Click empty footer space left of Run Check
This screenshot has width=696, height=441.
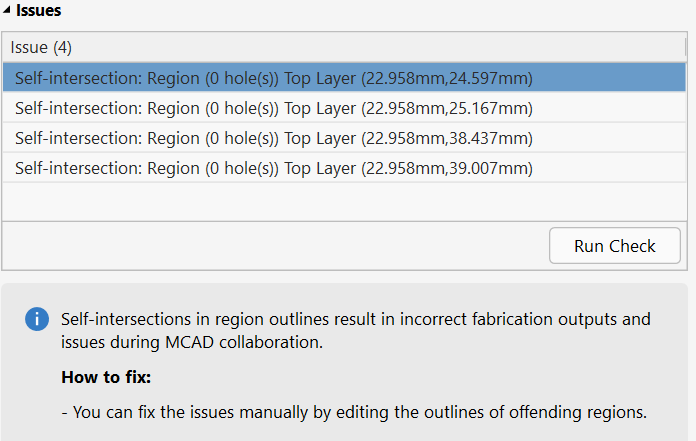click(x=270, y=245)
